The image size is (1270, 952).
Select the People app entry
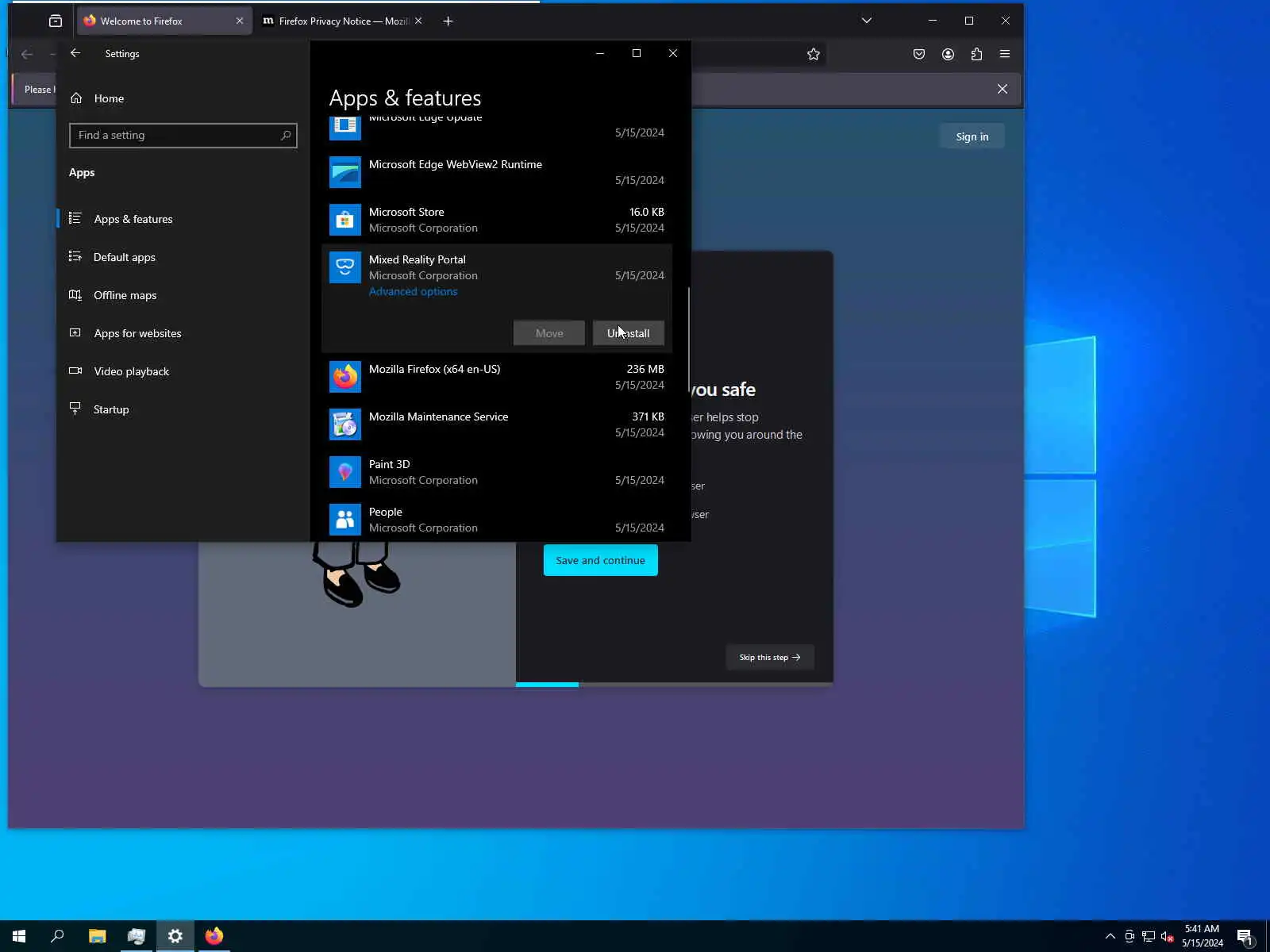click(x=497, y=520)
